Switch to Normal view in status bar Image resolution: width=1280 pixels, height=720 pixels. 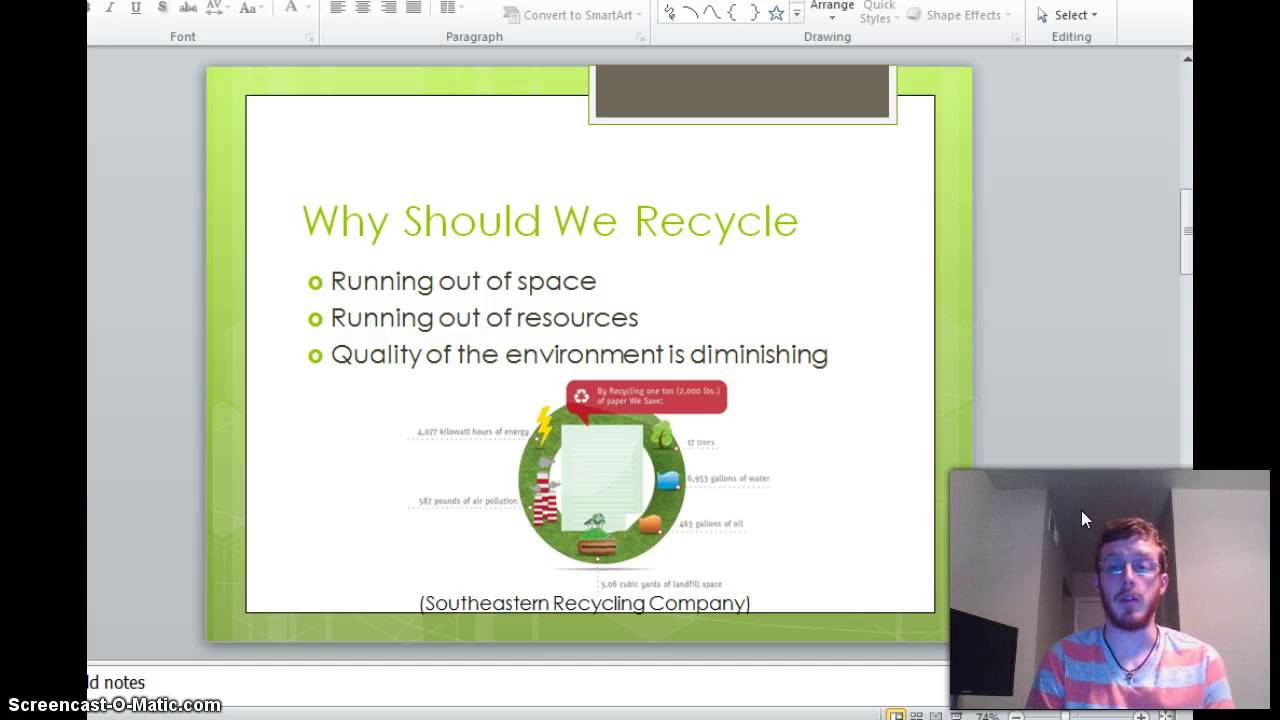point(896,715)
